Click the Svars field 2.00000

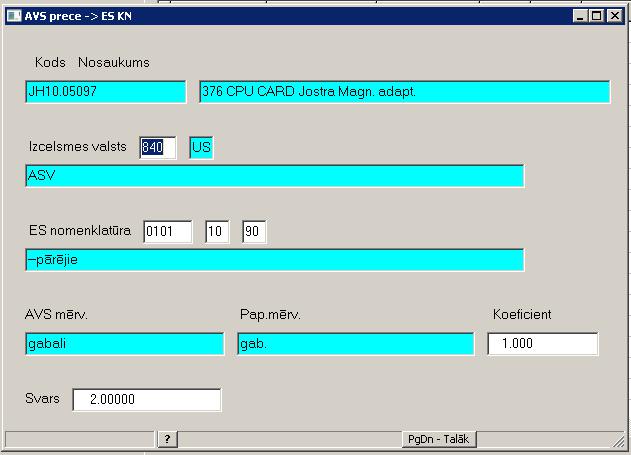(x=147, y=399)
